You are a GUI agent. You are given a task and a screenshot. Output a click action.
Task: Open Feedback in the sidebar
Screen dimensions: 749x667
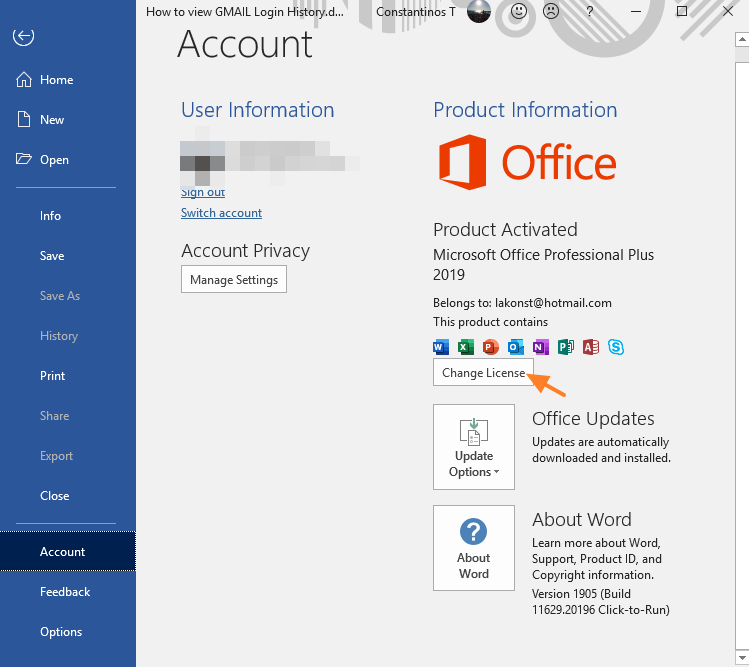(x=68, y=592)
